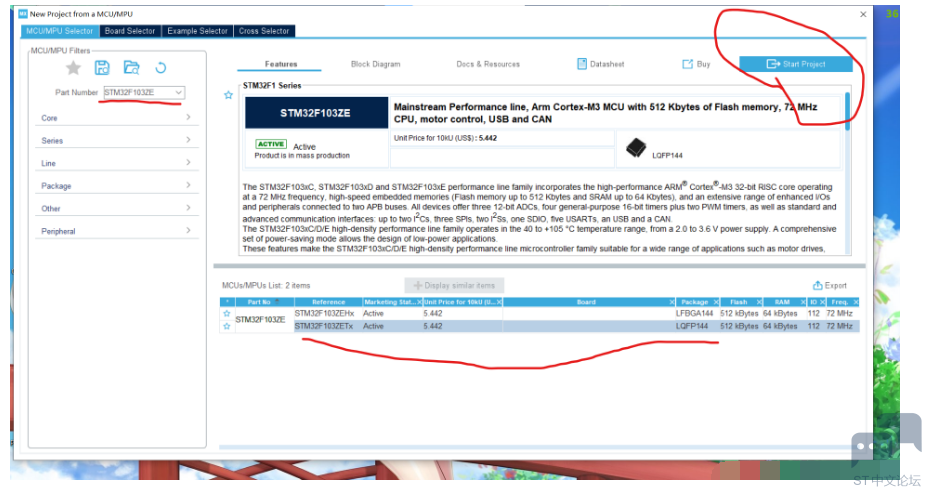
Task: Toggle favorite star for STM32F103ZETx row
Action: tap(227, 326)
